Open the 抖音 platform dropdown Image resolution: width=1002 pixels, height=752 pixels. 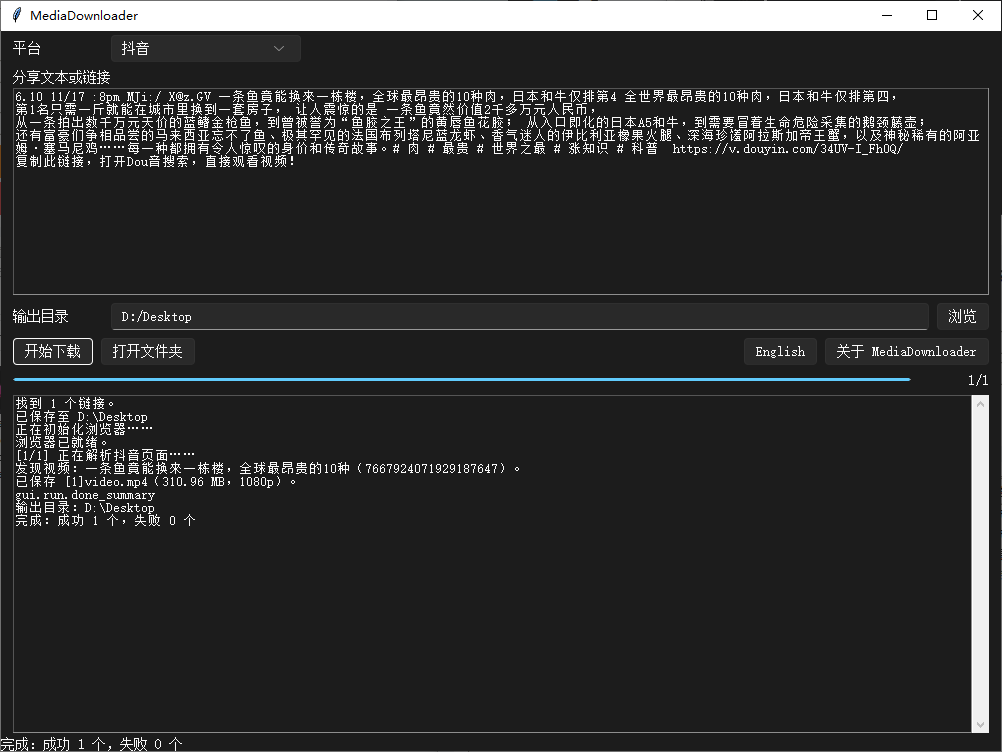(206, 49)
